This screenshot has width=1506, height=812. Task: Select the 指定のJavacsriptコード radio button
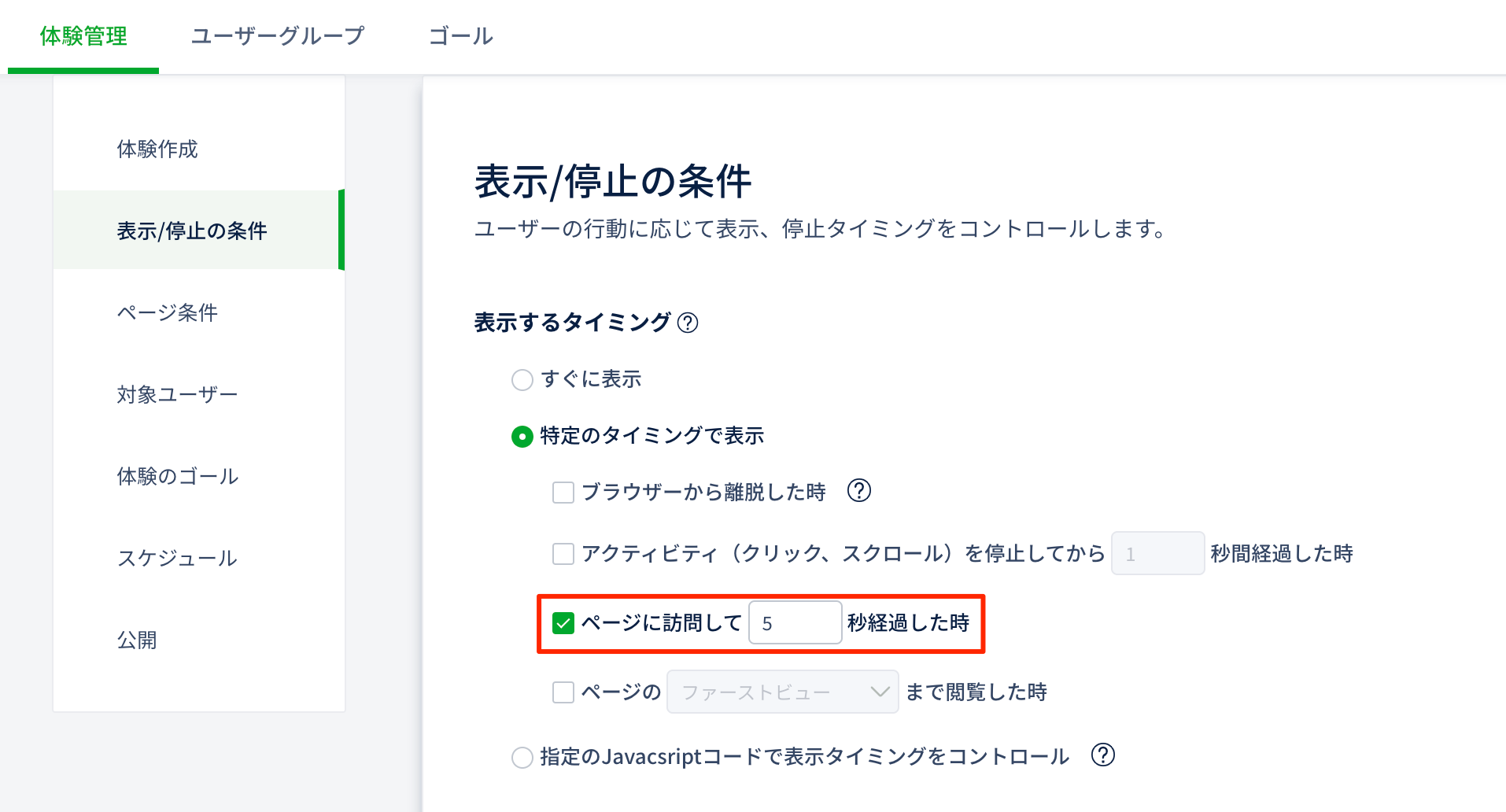(522, 758)
